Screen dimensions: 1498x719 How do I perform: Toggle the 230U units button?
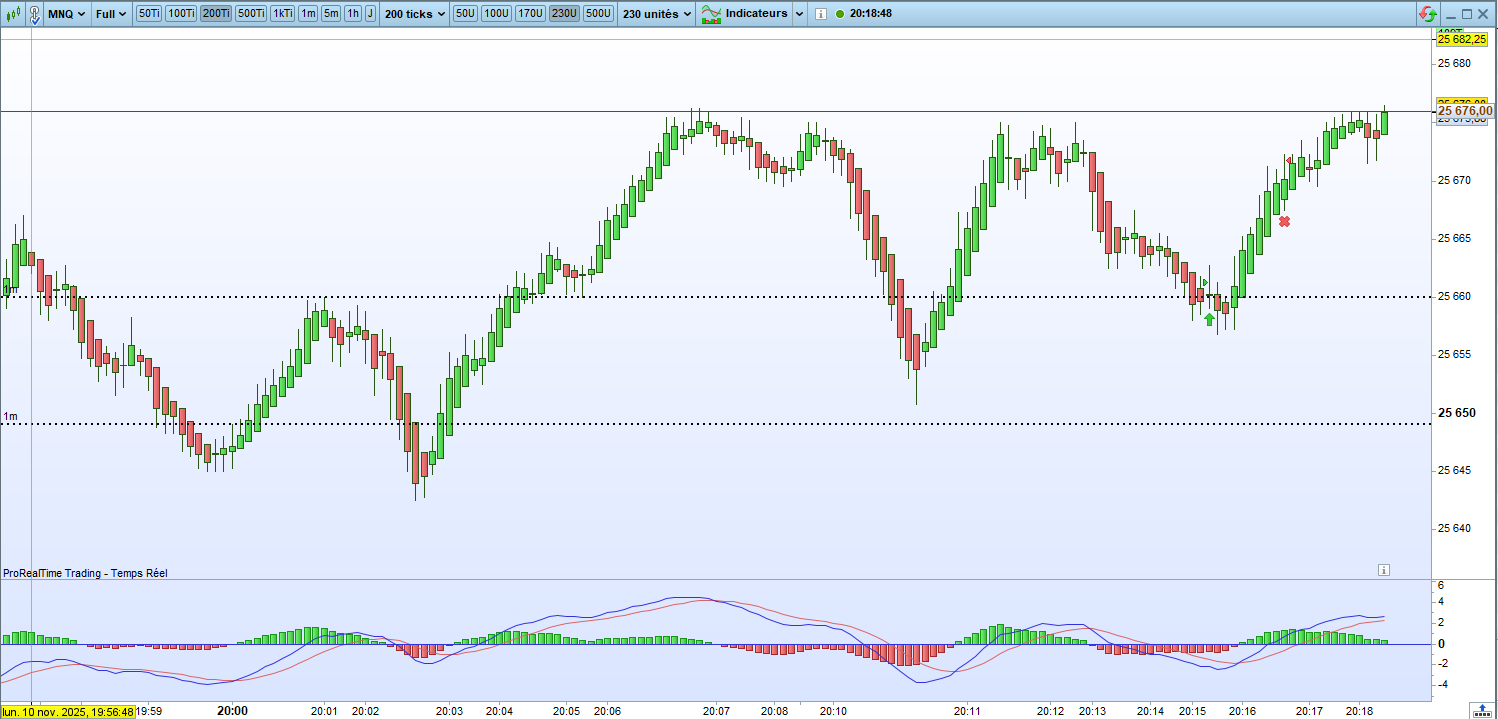pos(564,14)
